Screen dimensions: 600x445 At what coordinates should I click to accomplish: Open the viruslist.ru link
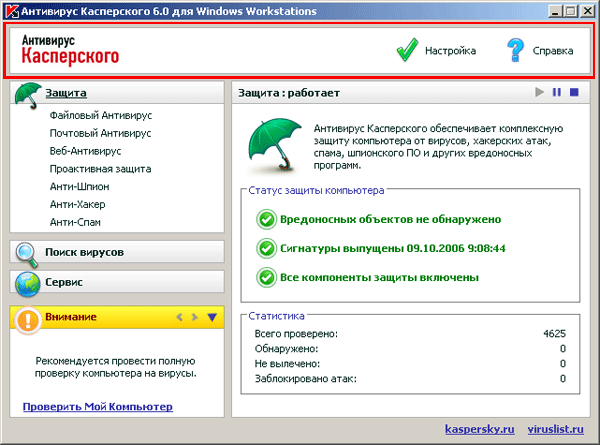pos(556,429)
